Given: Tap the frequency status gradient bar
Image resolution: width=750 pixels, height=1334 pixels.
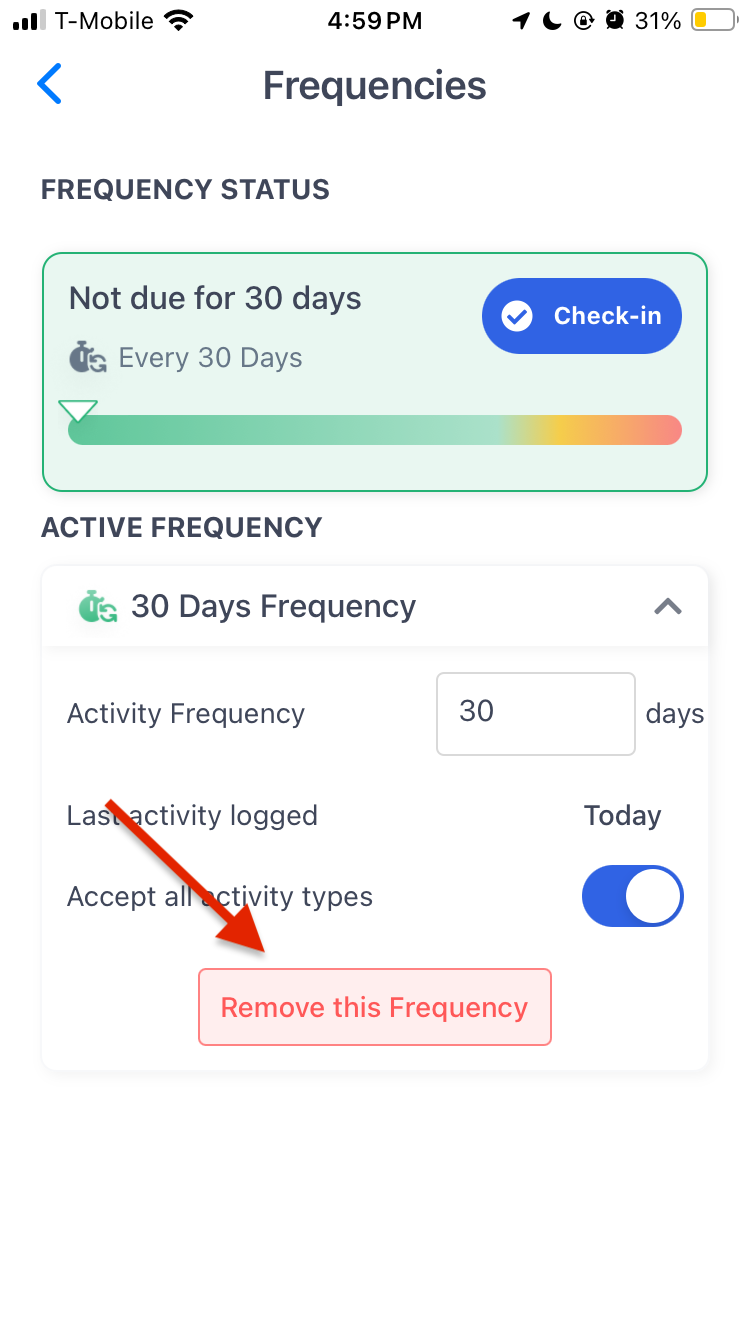Looking at the screenshot, I should tap(375, 430).
